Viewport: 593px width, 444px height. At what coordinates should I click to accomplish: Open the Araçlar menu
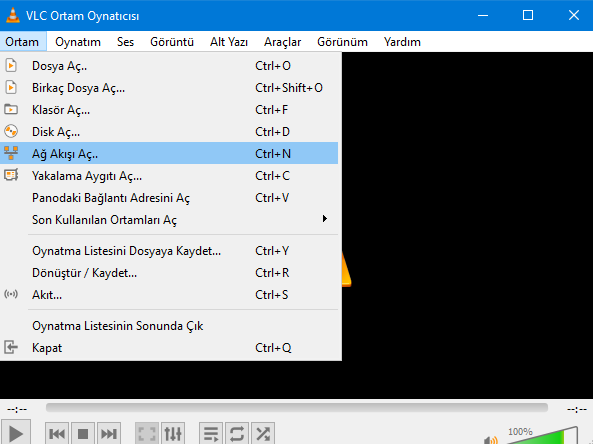[283, 42]
